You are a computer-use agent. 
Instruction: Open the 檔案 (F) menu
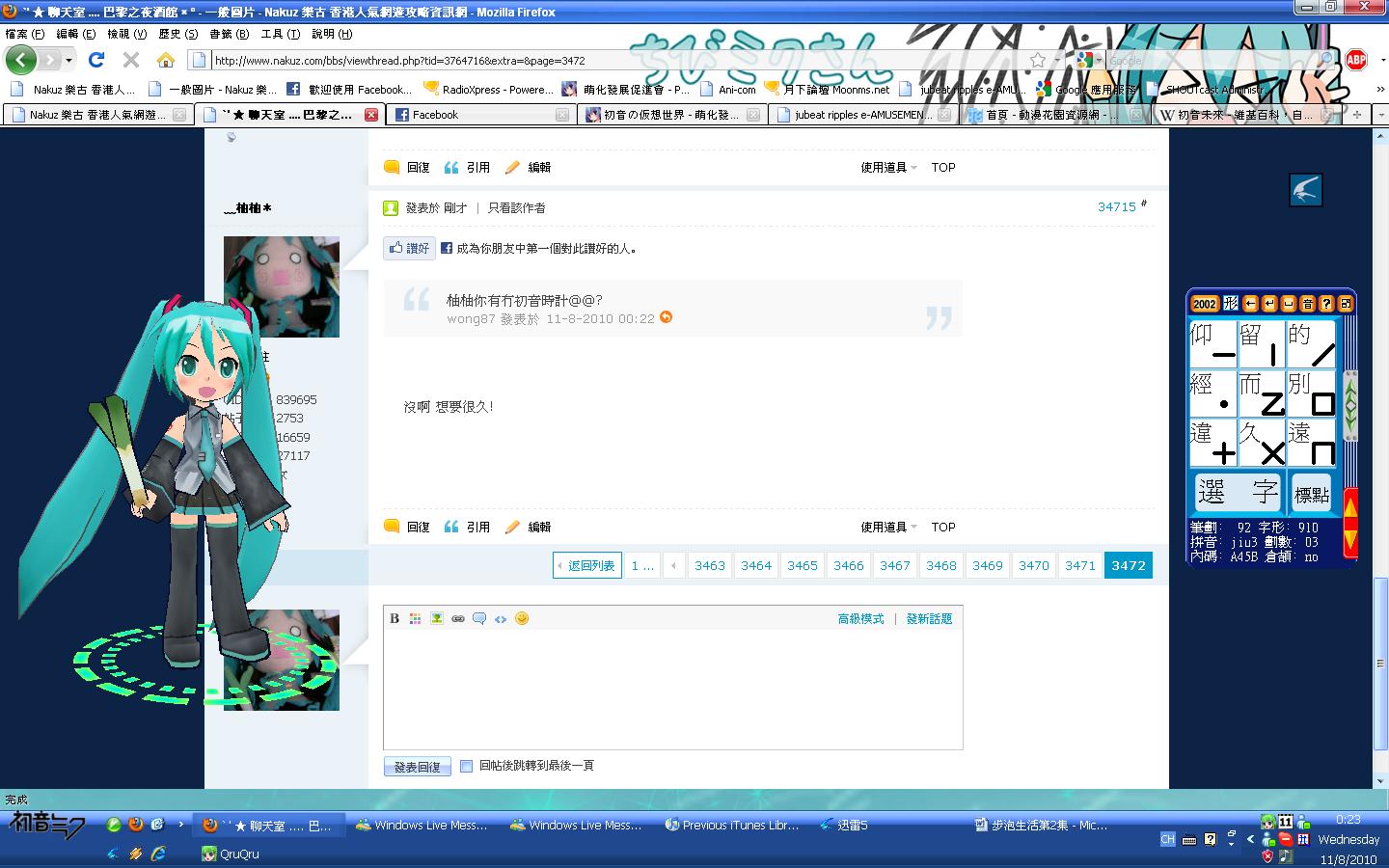pos(25,34)
